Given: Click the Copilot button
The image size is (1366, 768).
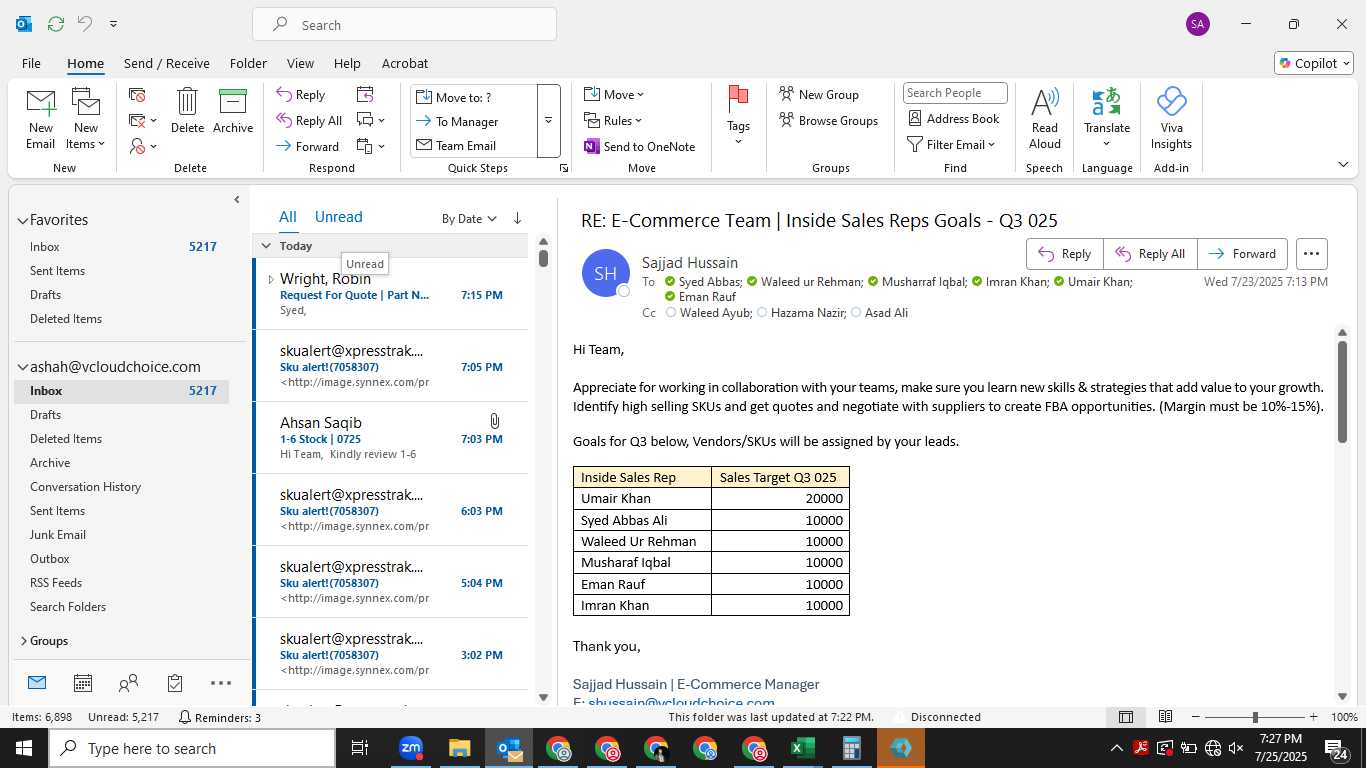Looking at the screenshot, I should point(1313,63).
